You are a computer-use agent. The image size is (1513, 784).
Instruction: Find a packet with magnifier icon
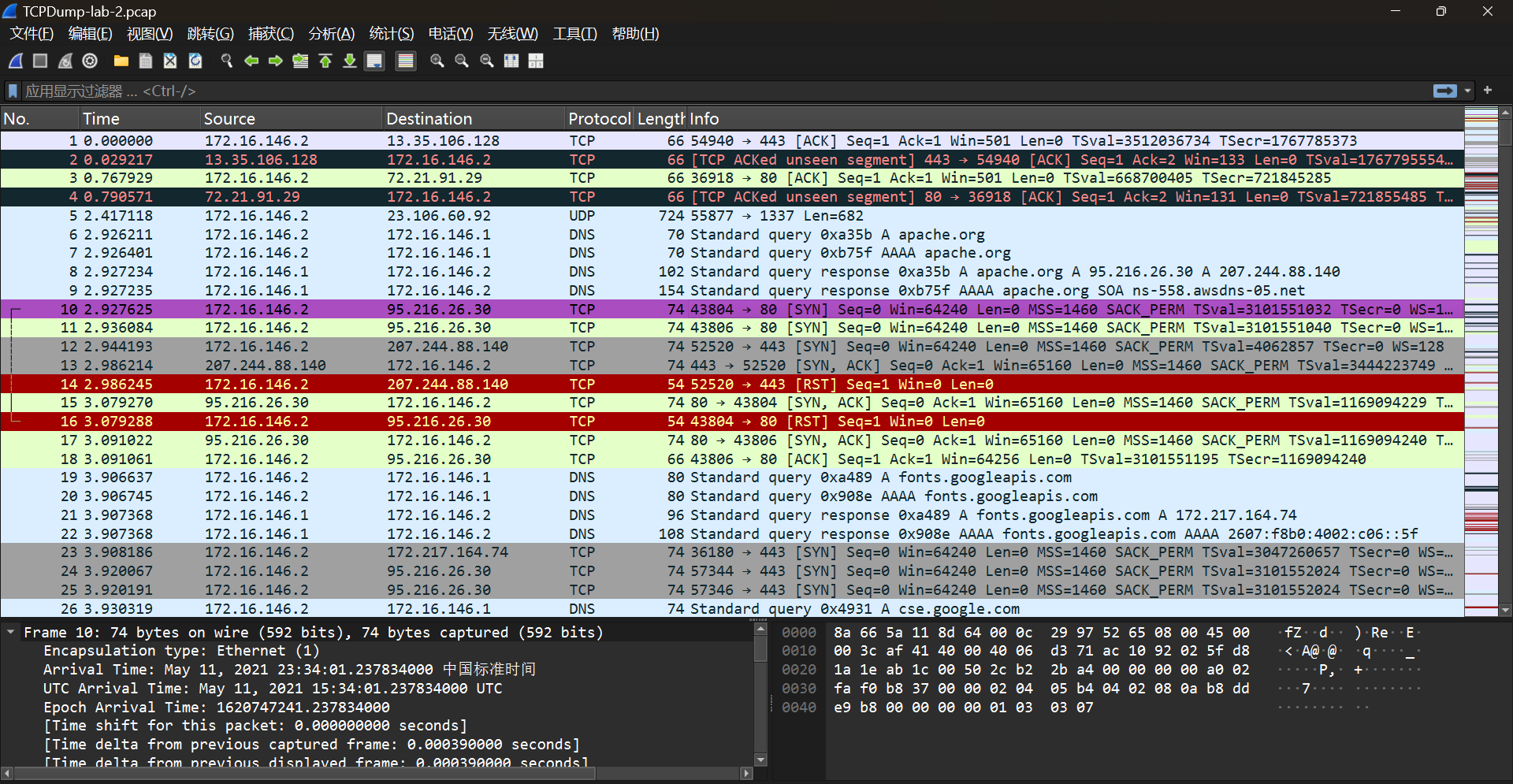coord(227,61)
